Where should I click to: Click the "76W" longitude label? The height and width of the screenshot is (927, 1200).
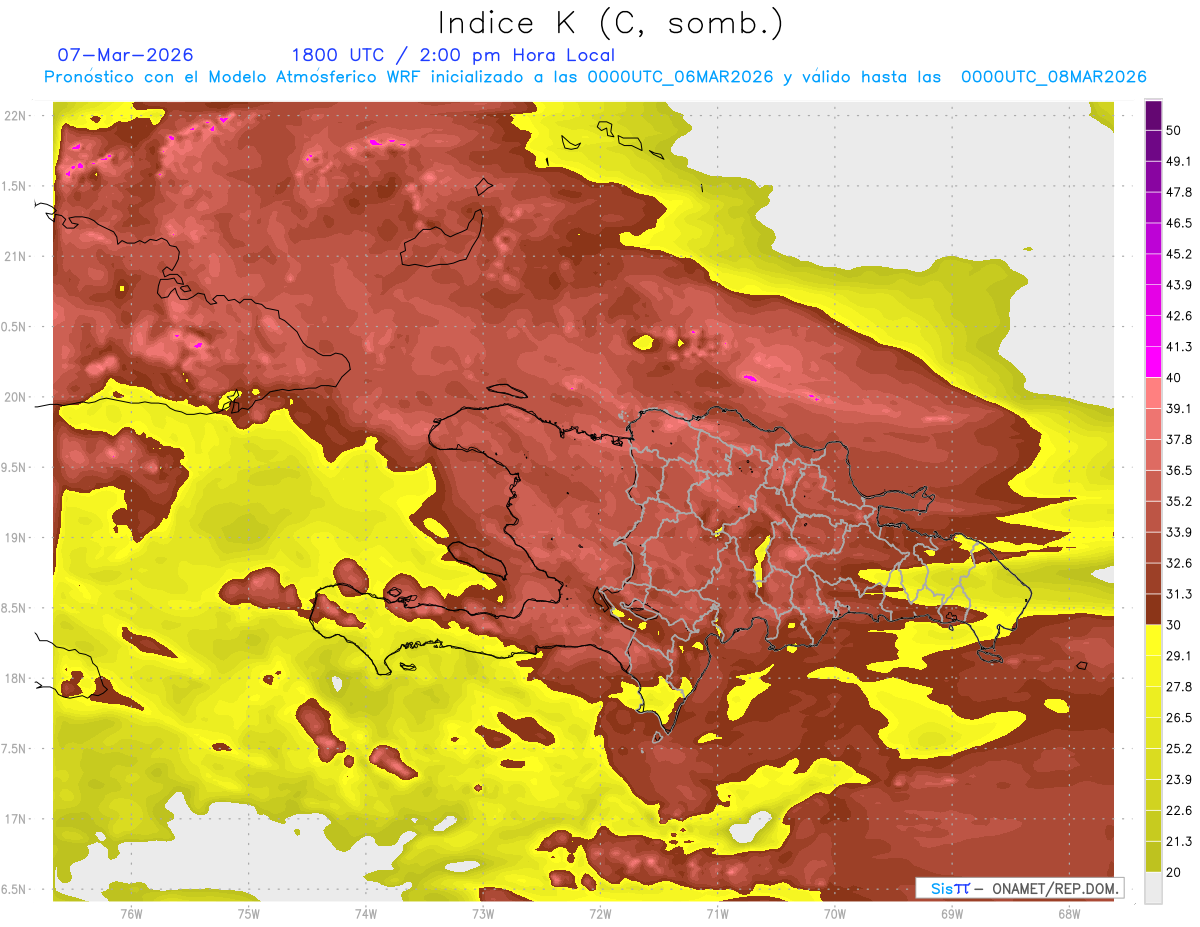point(131,913)
